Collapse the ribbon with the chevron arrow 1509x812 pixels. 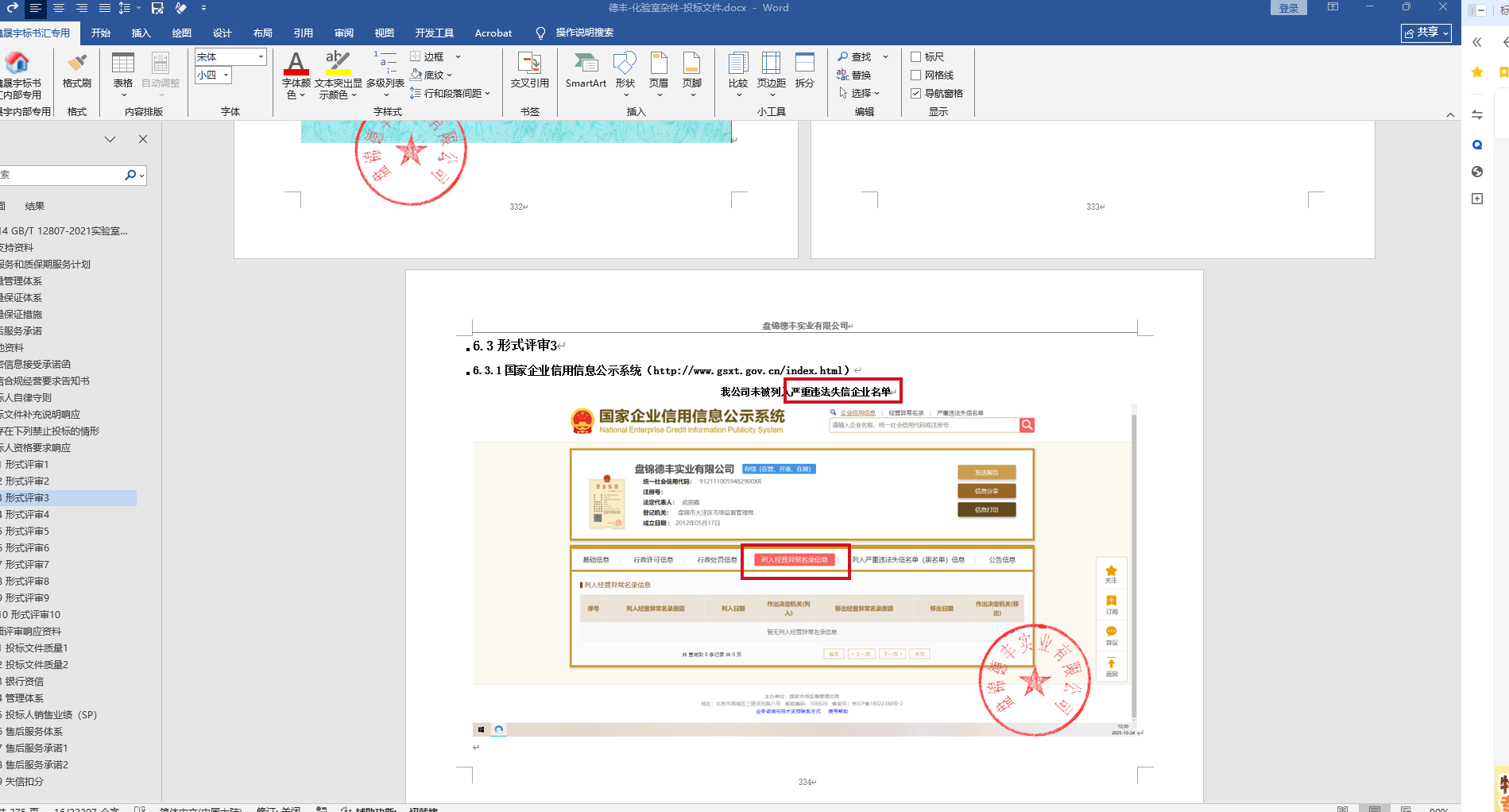pyautogui.click(x=1450, y=114)
